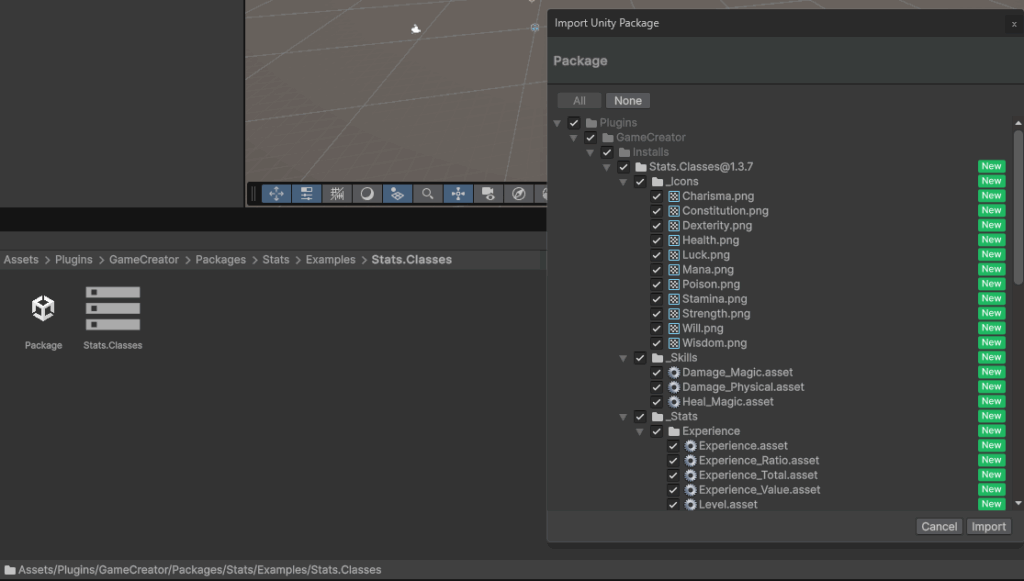Click the scrollbar down arrow in package list
This screenshot has width=1024, height=581.
(1018, 503)
